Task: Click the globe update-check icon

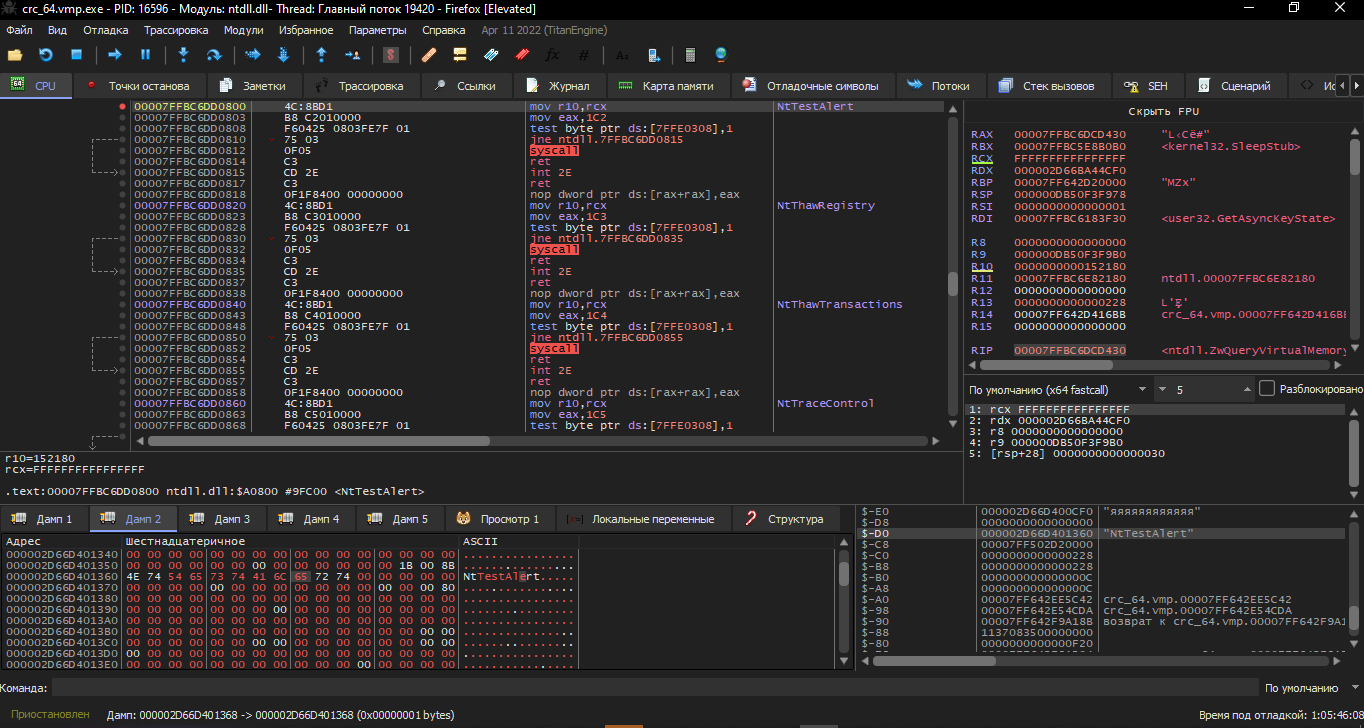Action: tap(721, 55)
